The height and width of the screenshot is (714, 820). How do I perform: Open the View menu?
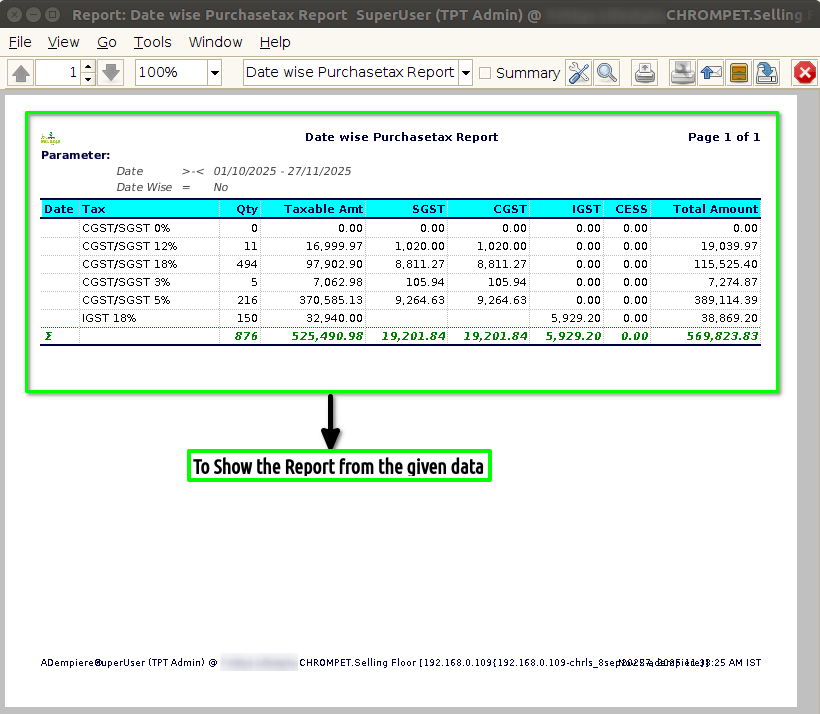pyautogui.click(x=63, y=42)
